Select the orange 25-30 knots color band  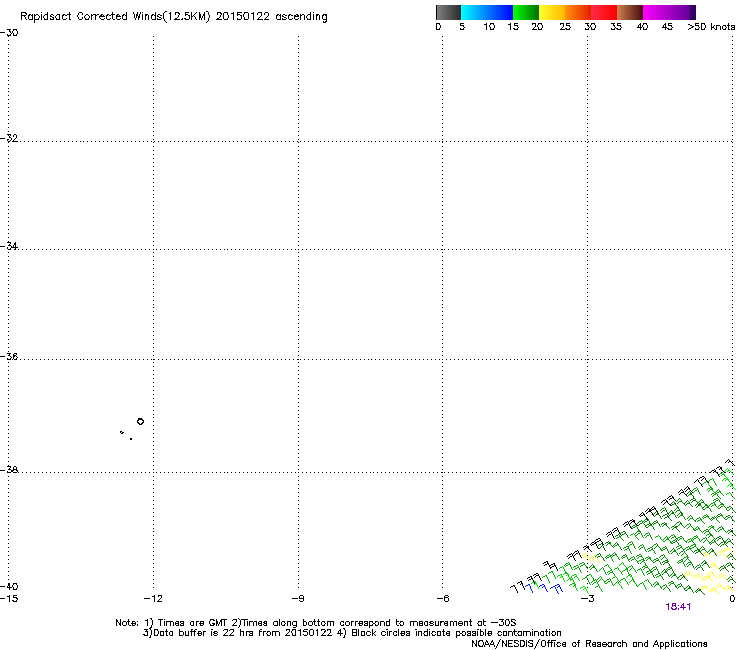[578, 12]
